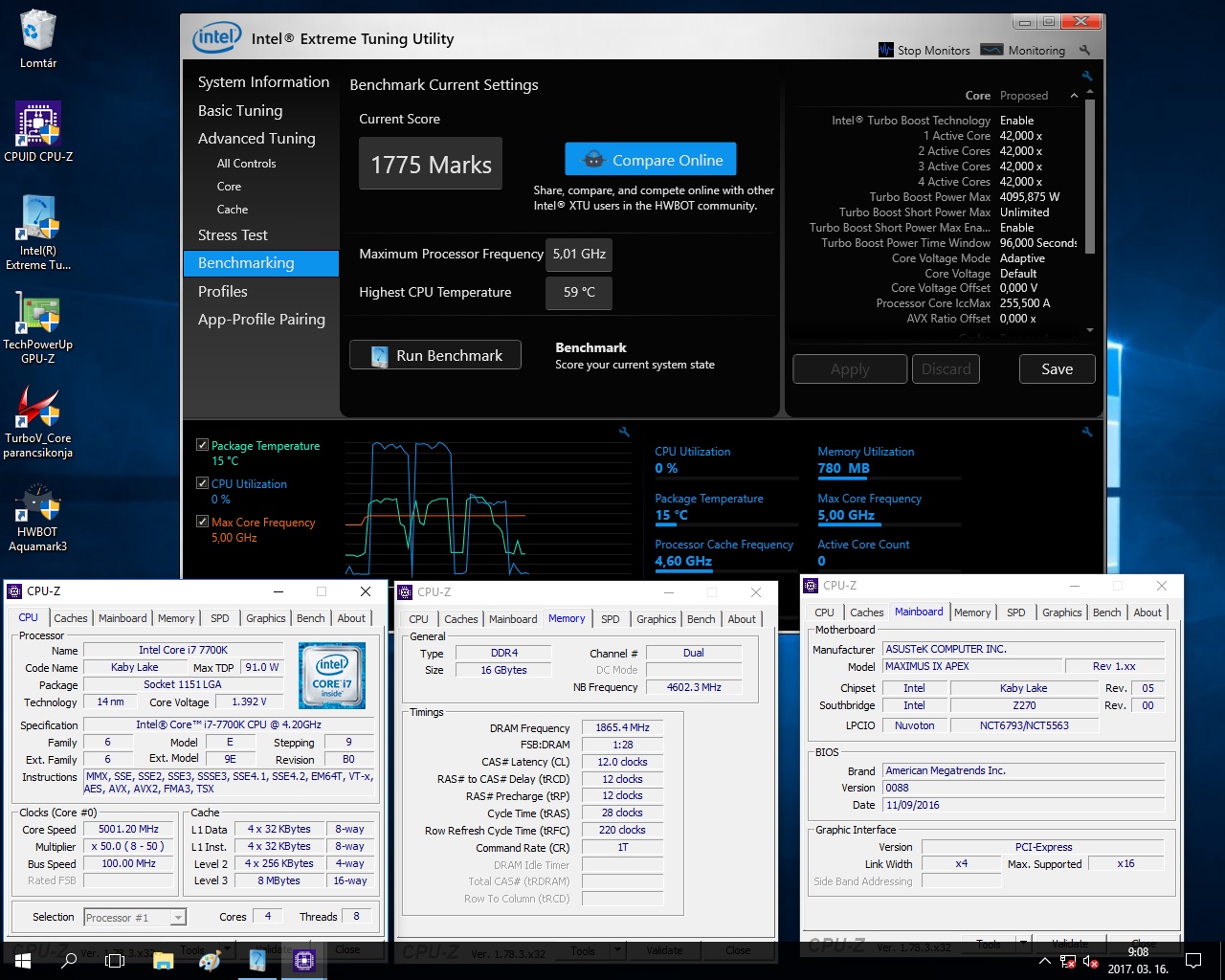Switch to CPU tab in middle CPU-Z

coord(418,619)
